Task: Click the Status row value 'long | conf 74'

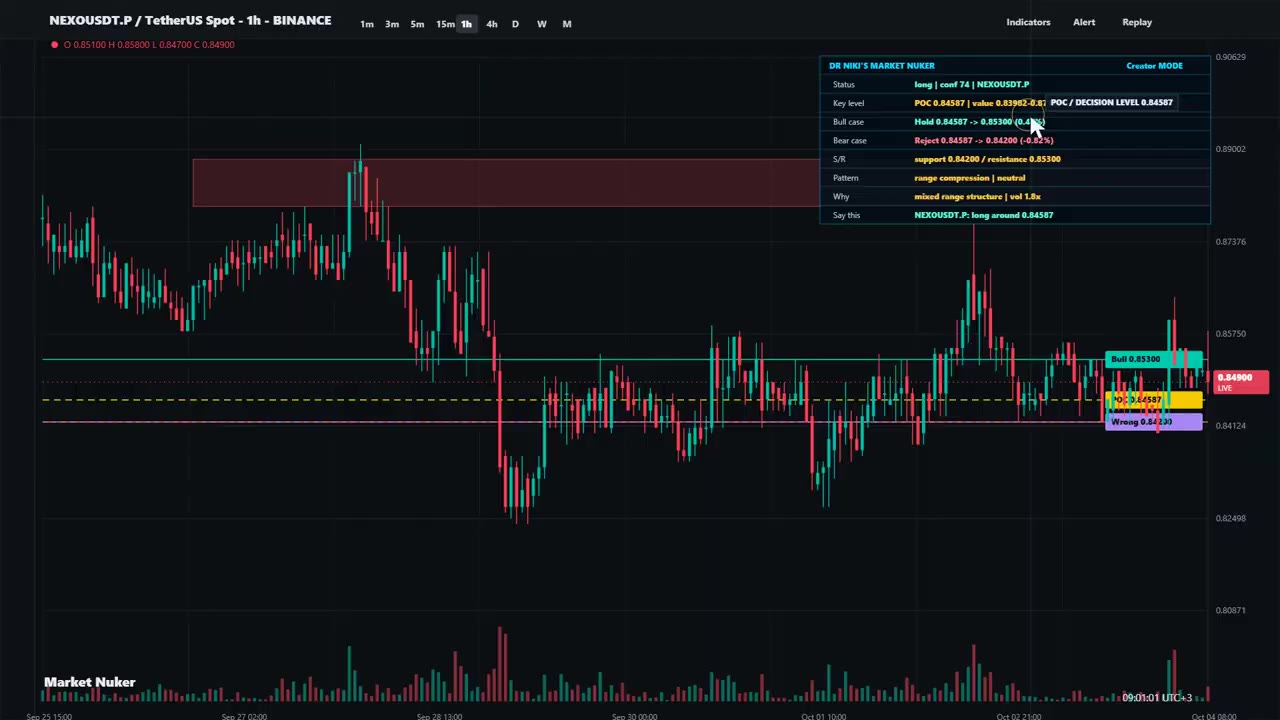Action: [971, 84]
